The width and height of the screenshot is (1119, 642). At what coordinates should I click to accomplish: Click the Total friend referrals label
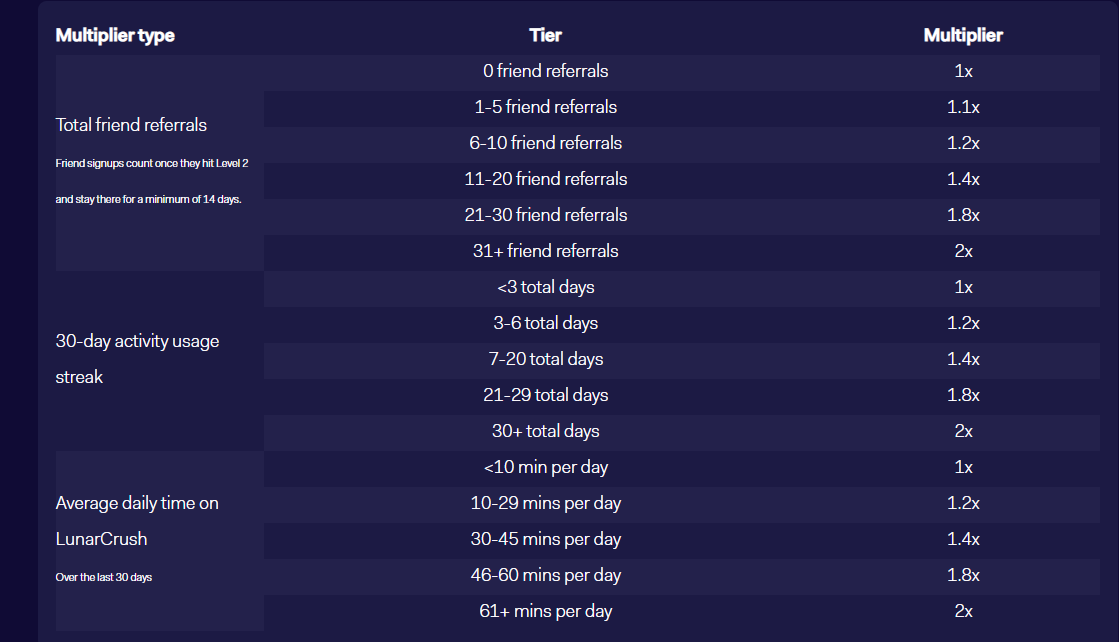point(131,126)
